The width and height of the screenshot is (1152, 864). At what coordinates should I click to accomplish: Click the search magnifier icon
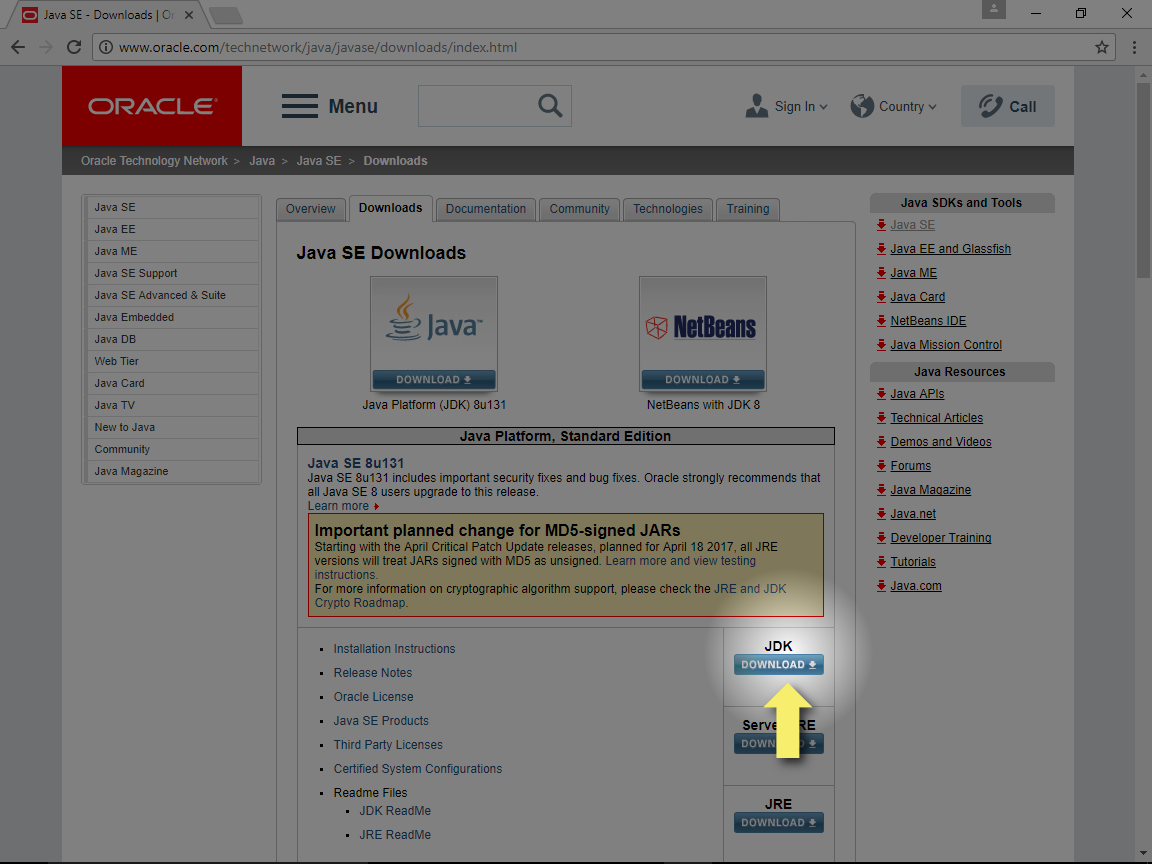click(x=549, y=106)
